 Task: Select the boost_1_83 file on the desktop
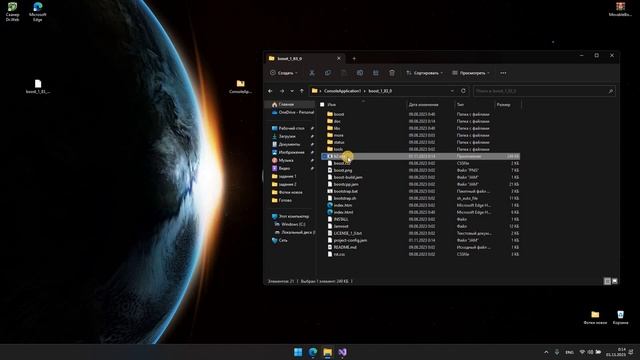(38, 87)
